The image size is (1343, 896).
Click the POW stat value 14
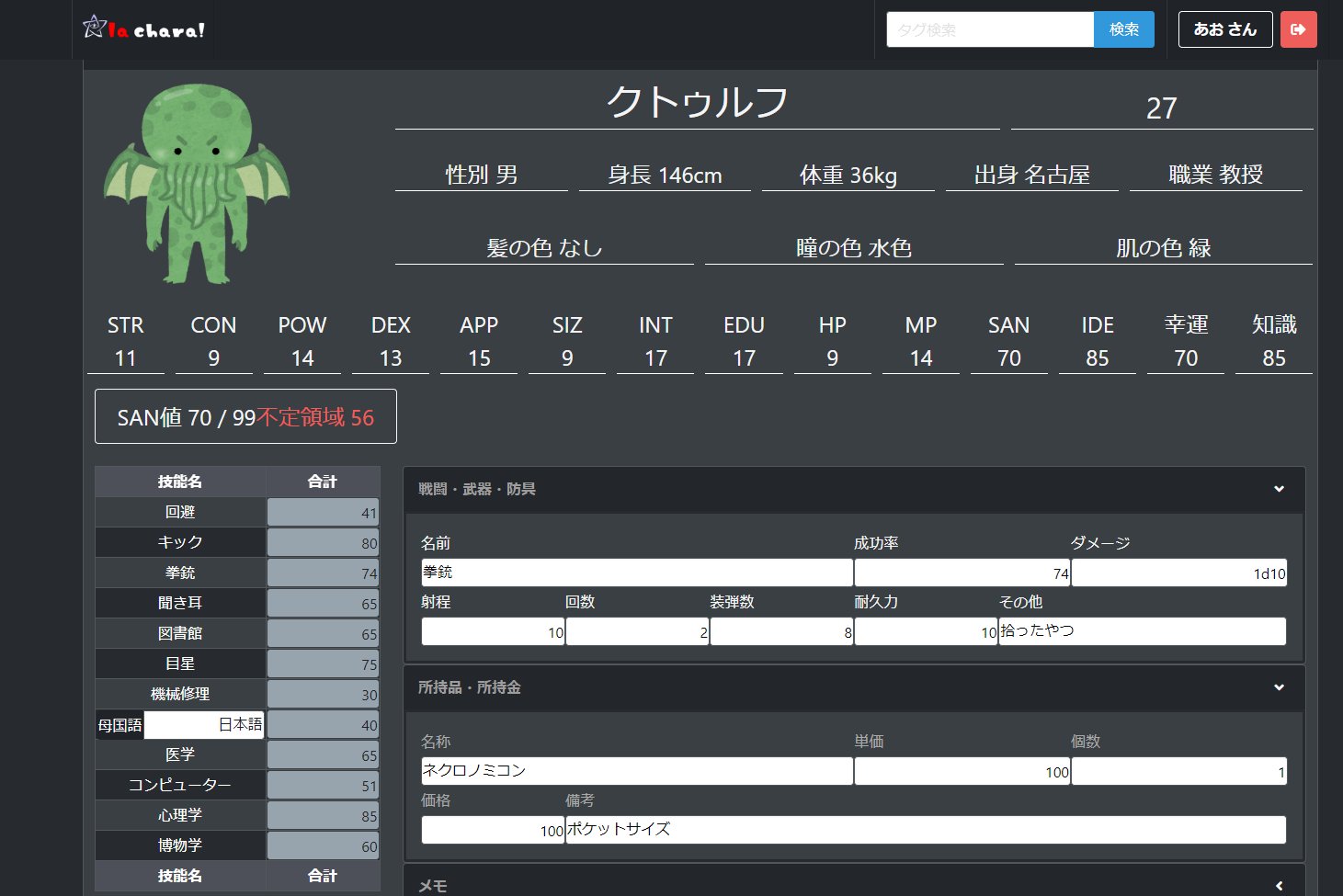point(302,358)
